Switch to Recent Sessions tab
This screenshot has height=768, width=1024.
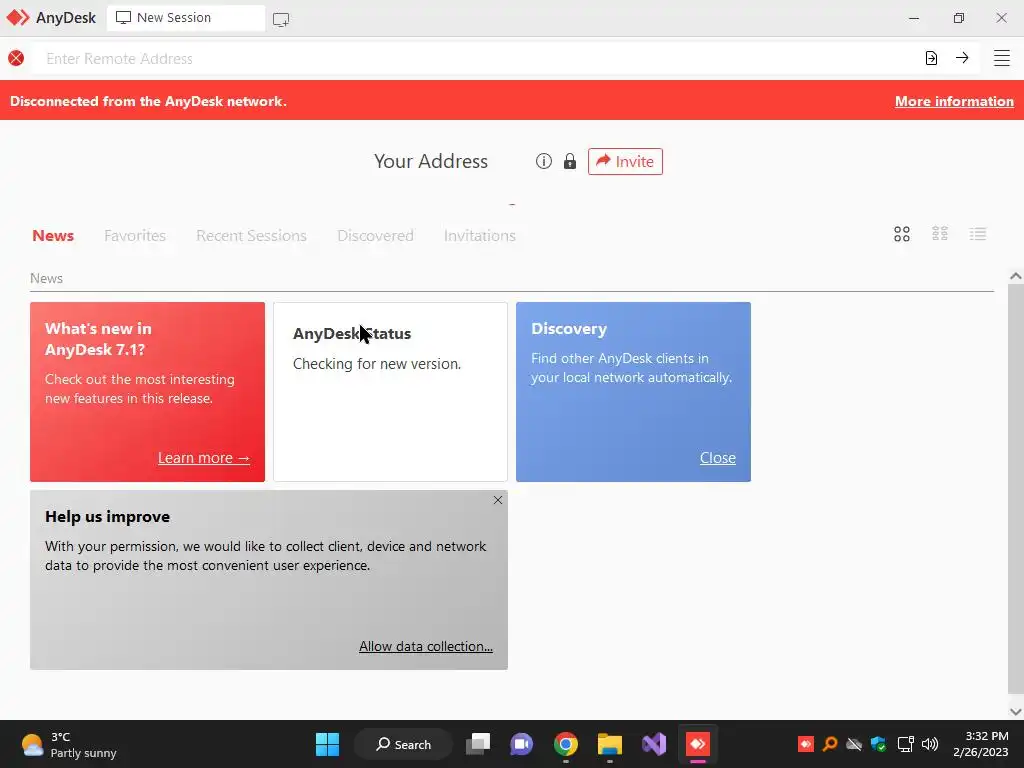[251, 235]
